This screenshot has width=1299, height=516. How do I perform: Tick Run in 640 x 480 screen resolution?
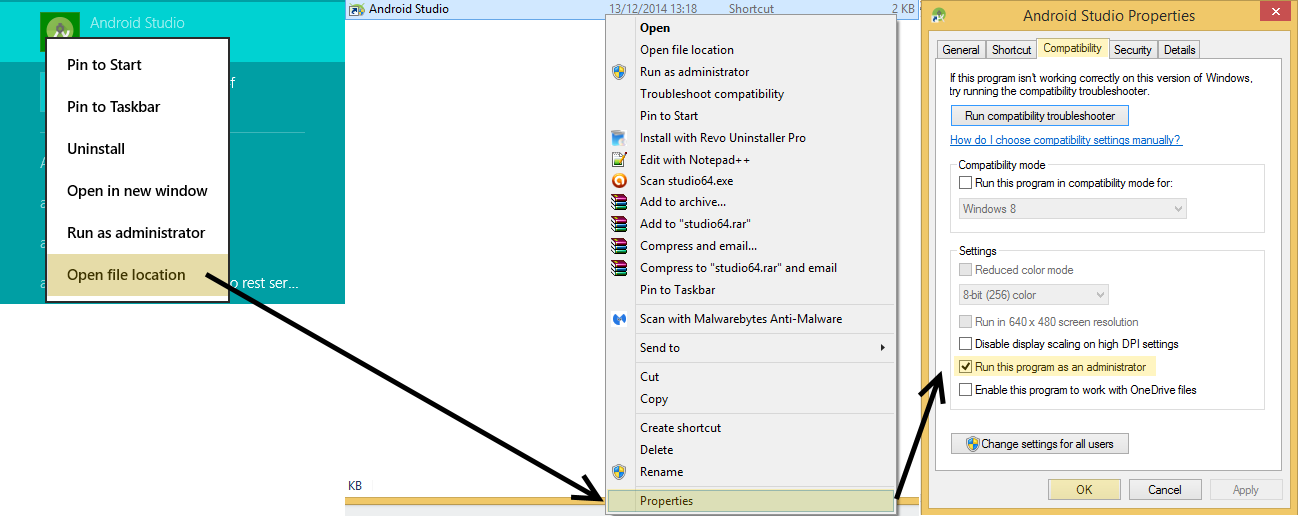pyautogui.click(x=965, y=322)
